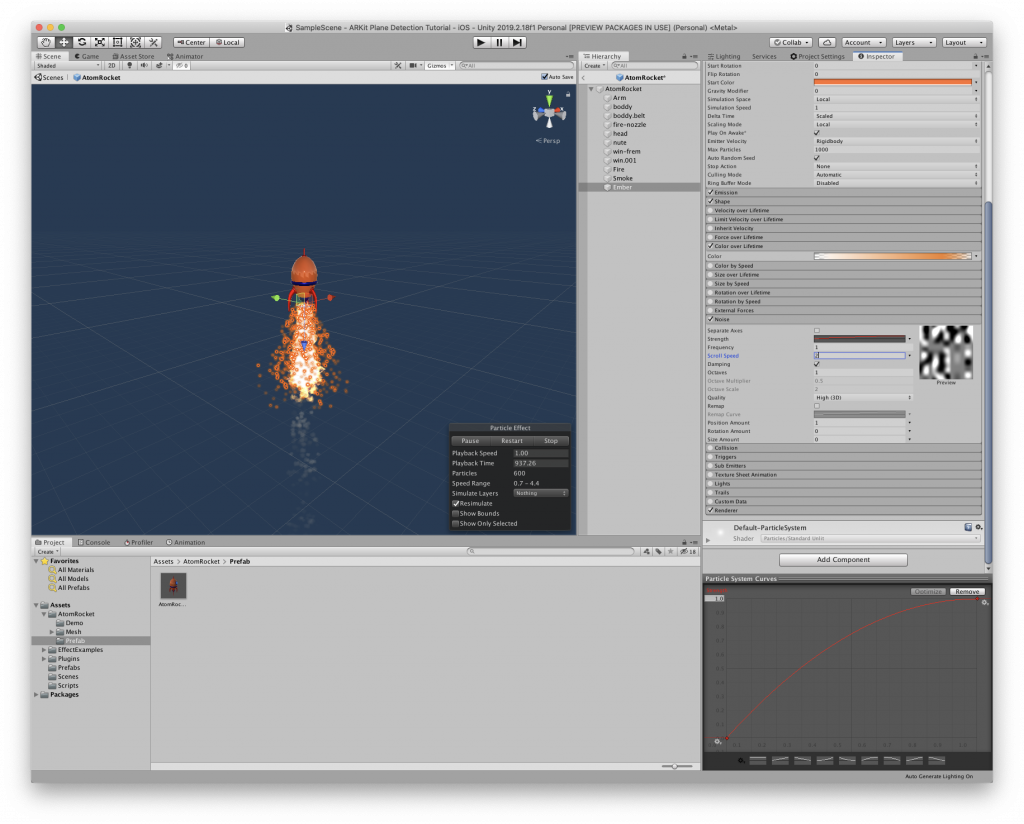Open the custom editor tools button
Image resolution: width=1024 pixels, height=824 pixels.
[x=153, y=42]
